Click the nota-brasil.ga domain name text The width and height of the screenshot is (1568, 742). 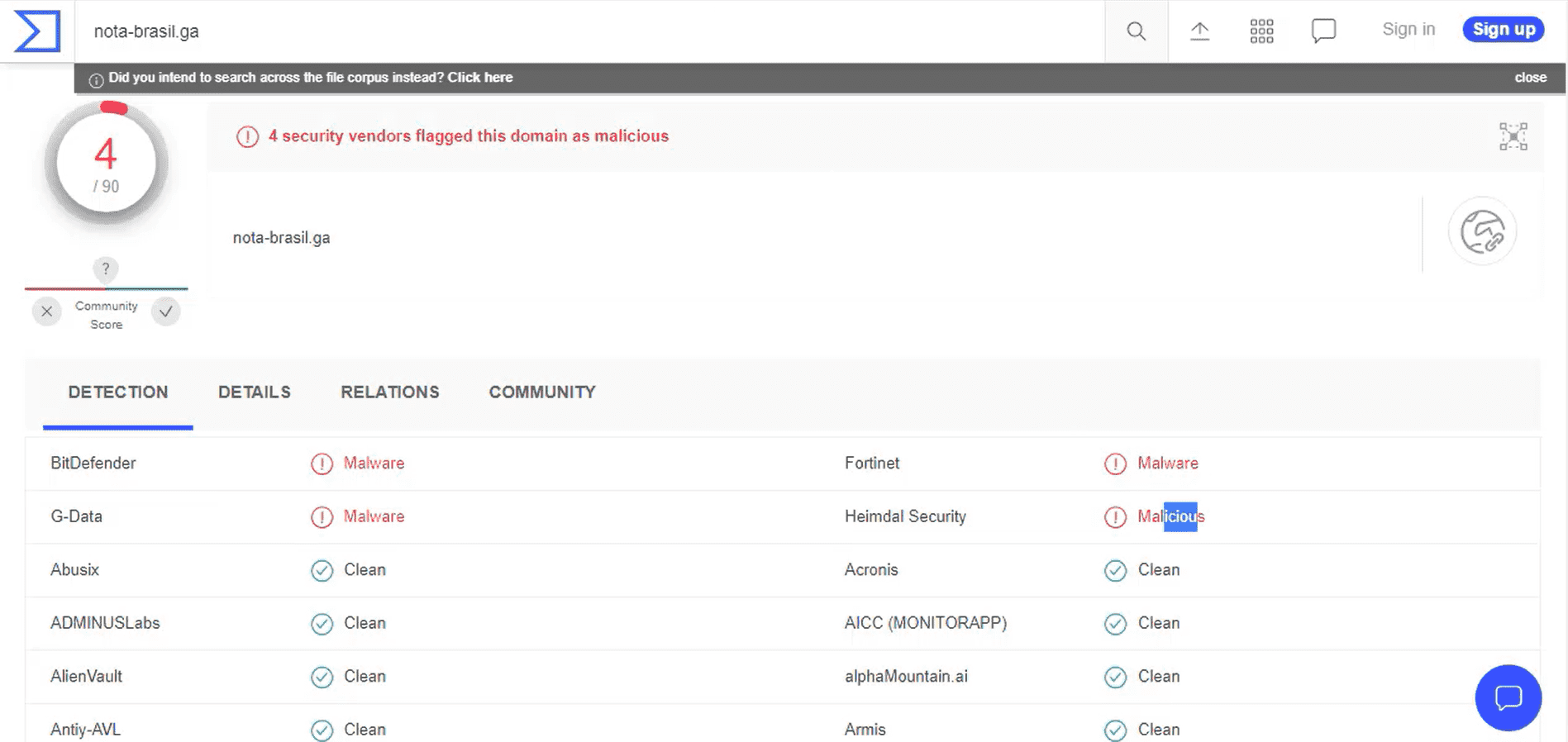(281, 238)
